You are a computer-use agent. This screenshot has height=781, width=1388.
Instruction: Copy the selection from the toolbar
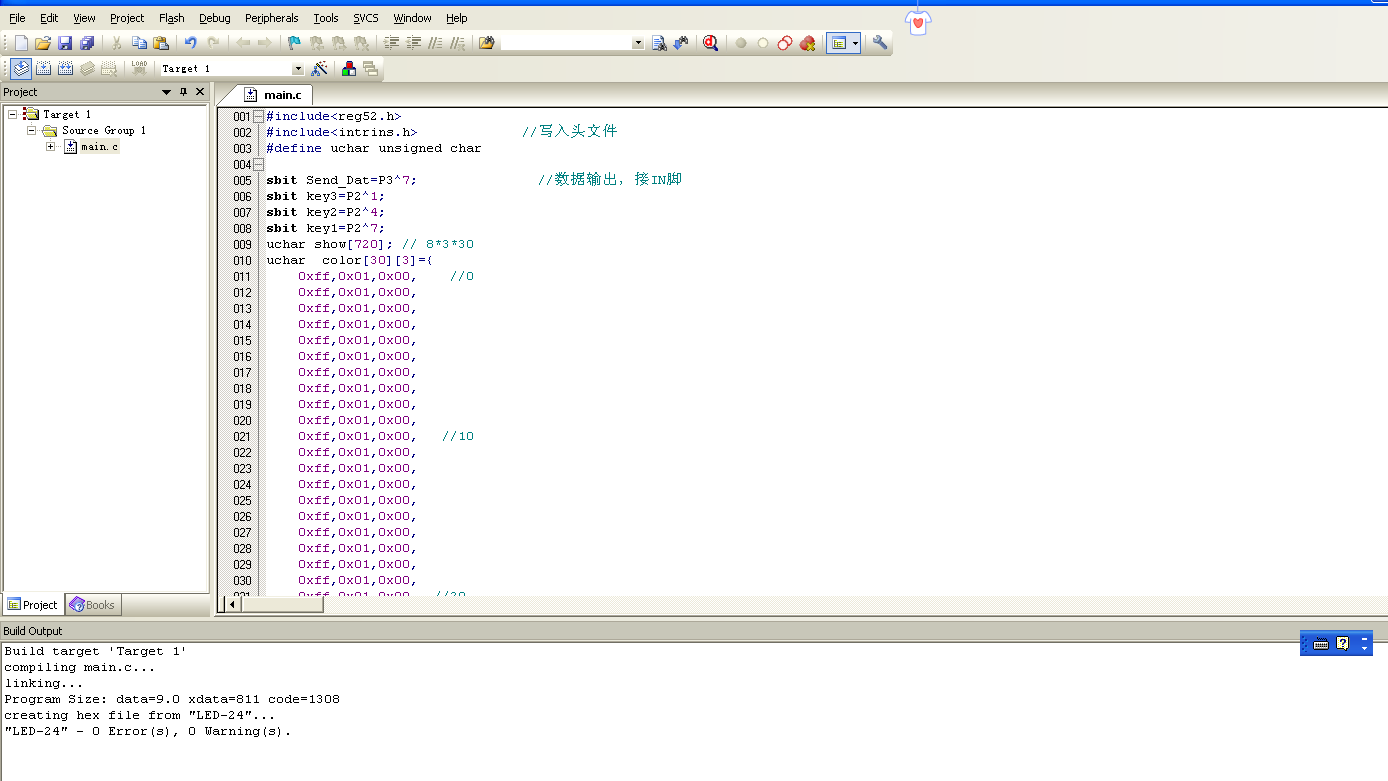coord(139,43)
